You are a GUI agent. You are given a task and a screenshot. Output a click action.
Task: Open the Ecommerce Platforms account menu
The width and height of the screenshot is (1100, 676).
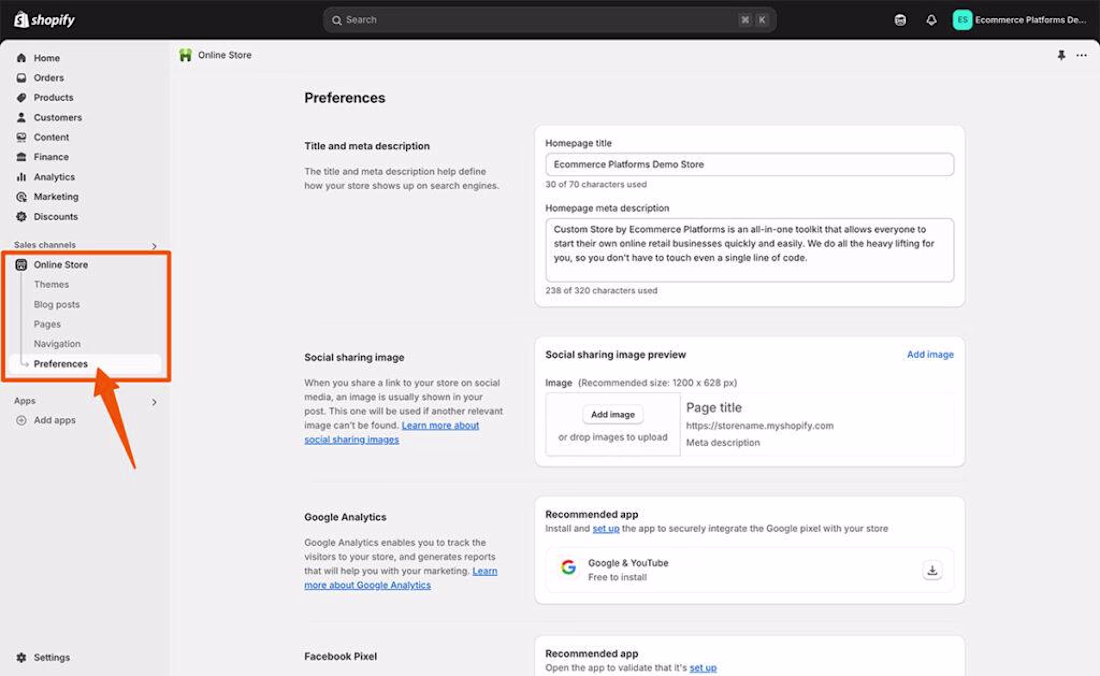coord(1019,20)
